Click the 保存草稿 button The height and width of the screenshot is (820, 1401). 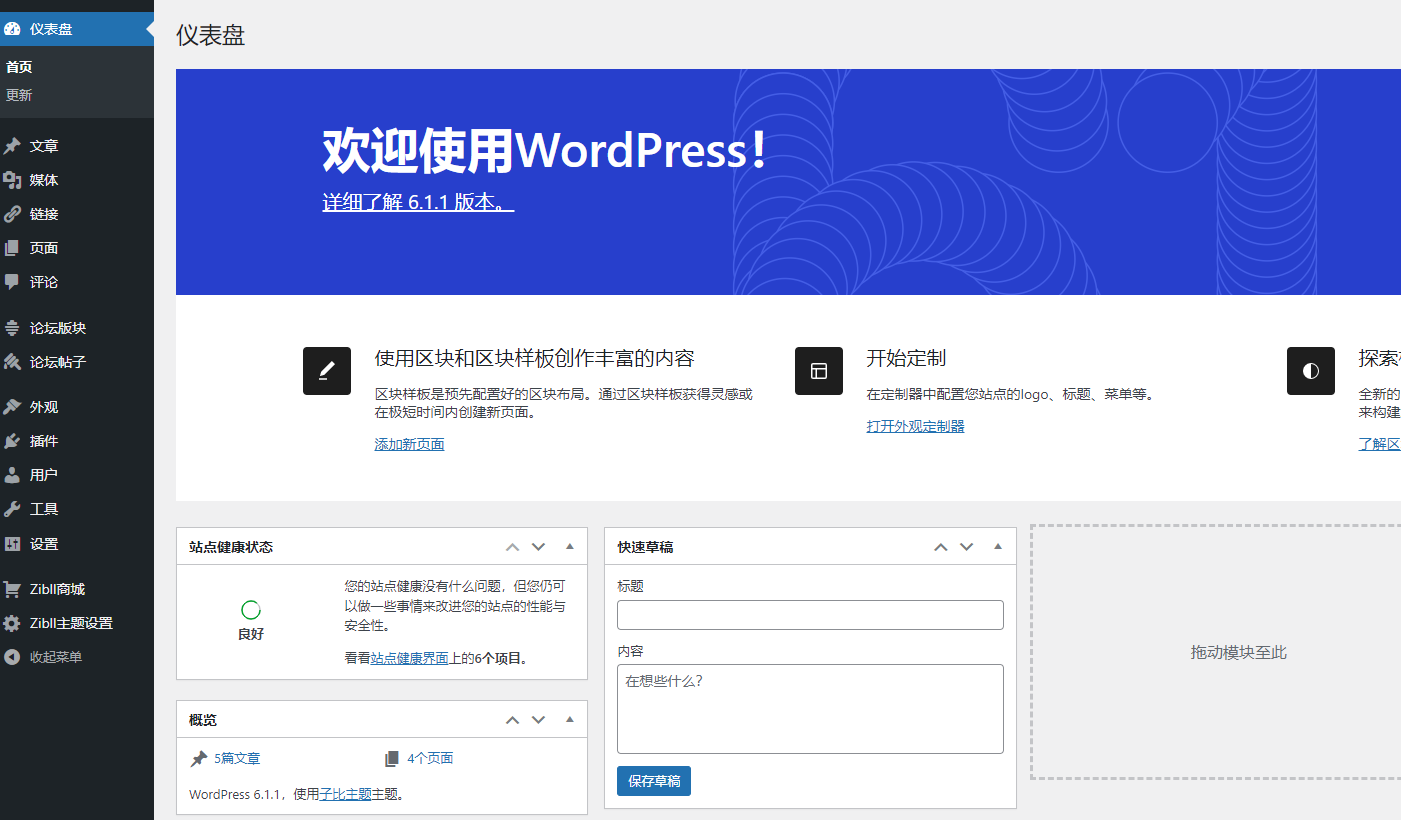click(654, 781)
